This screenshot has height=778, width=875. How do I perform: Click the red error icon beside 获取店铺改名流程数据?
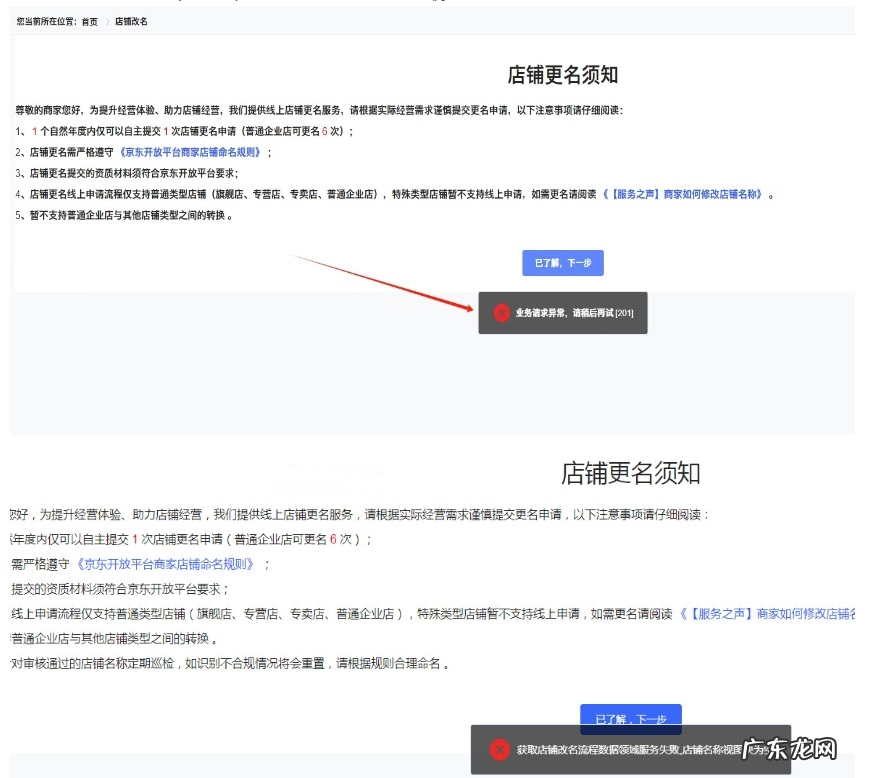[499, 749]
